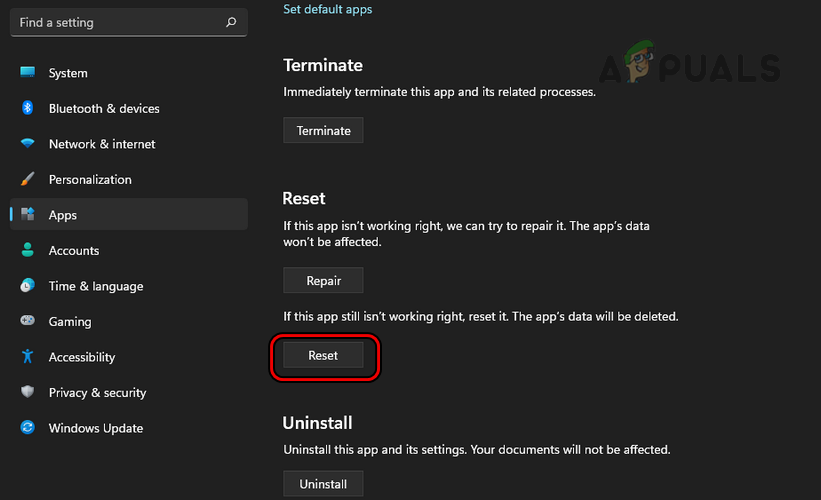Open the Personalization settings section

click(x=90, y=180)
